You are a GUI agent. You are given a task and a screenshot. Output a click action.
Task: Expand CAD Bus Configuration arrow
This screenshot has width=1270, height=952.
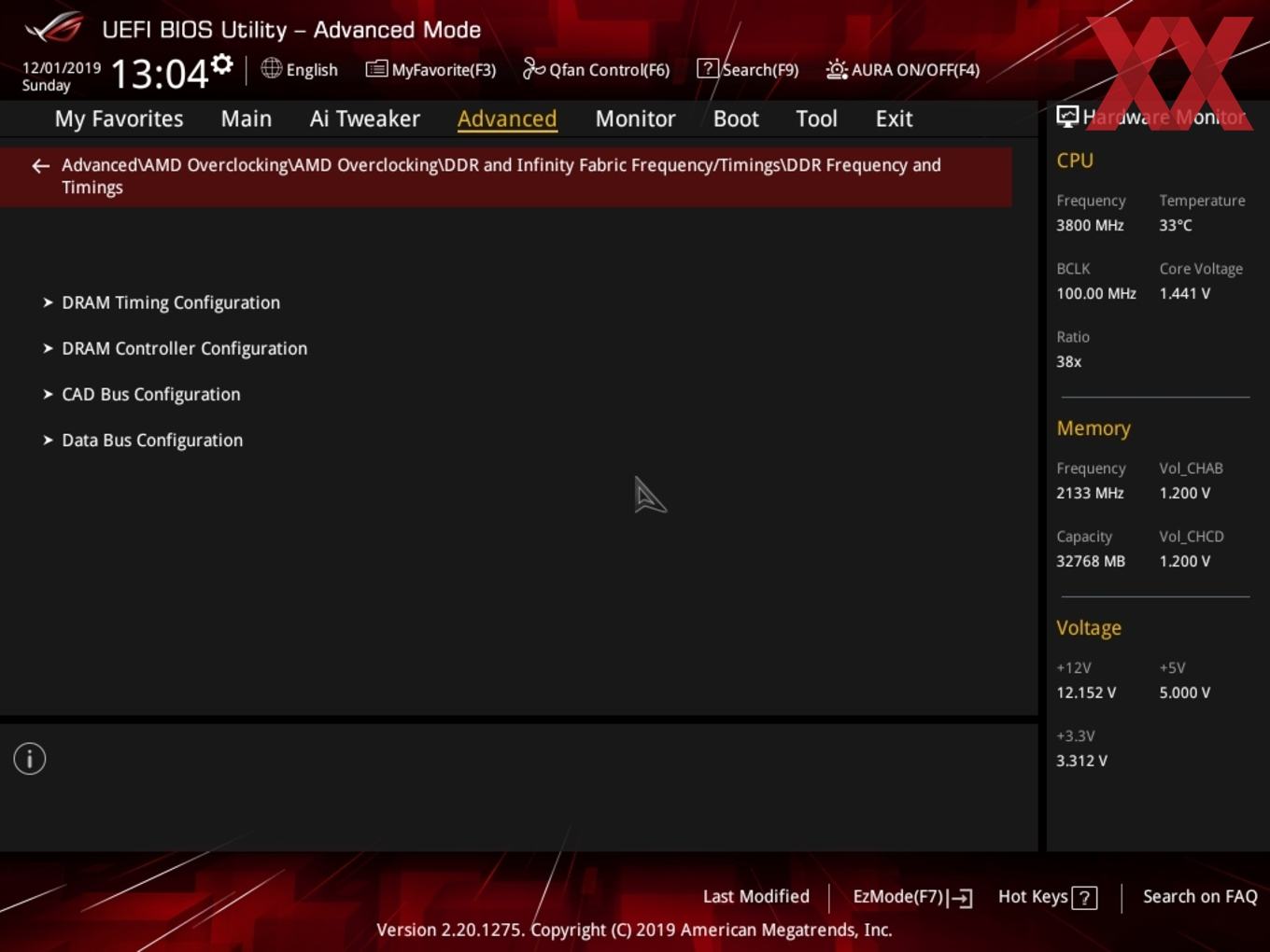tap(48, 394)
